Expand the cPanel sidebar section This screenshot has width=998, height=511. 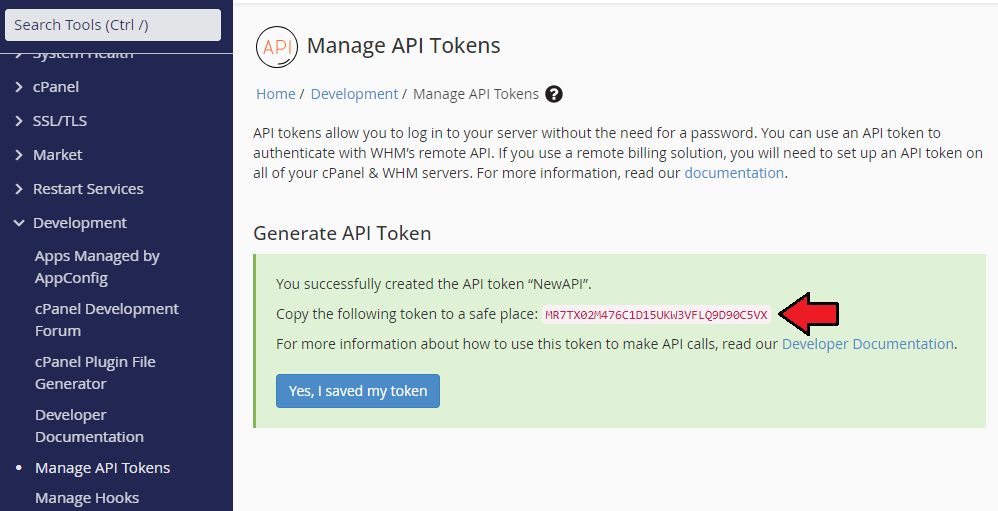[x=18, y=87]
